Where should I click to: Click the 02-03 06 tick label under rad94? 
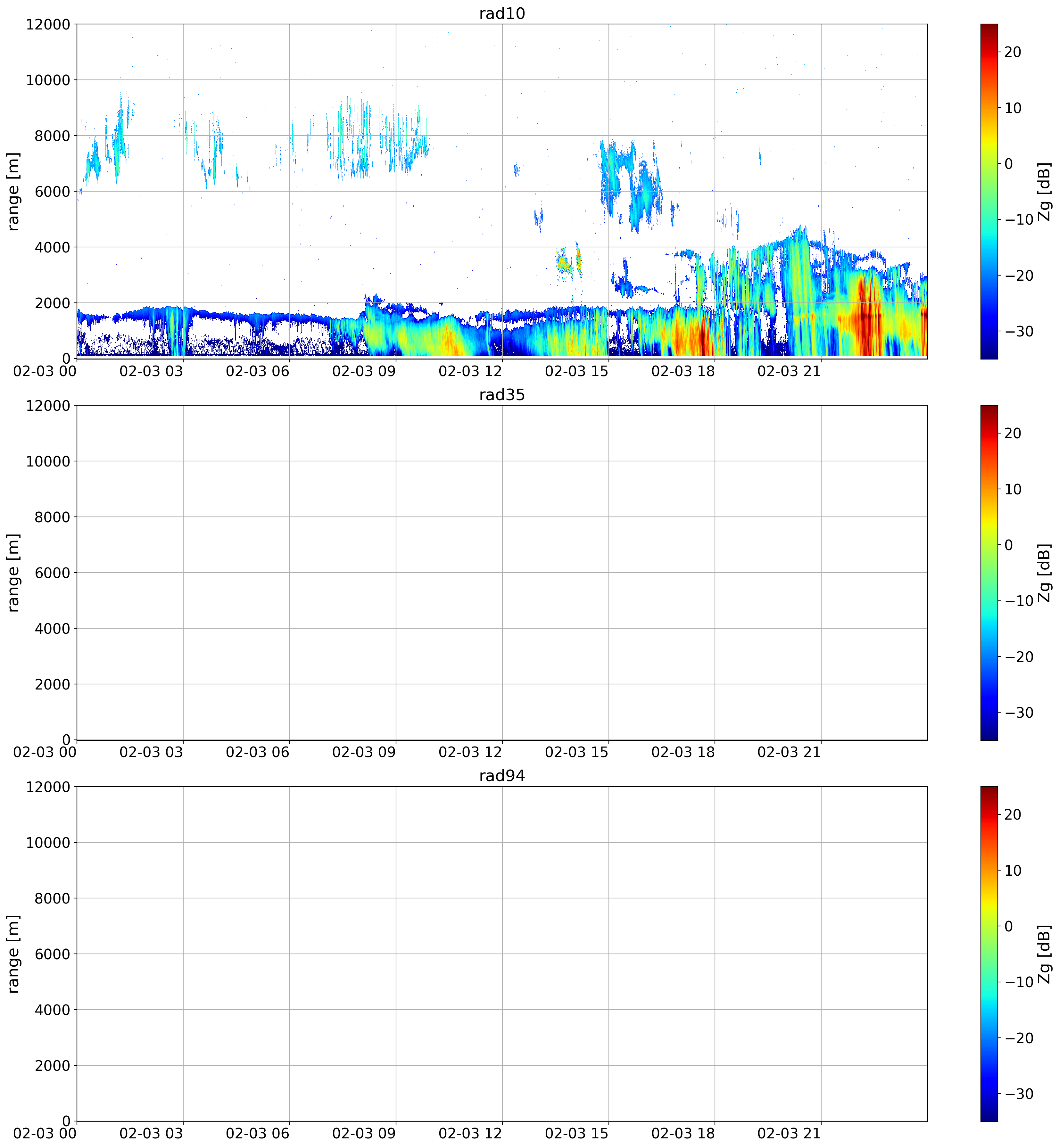coord(257,1133)
